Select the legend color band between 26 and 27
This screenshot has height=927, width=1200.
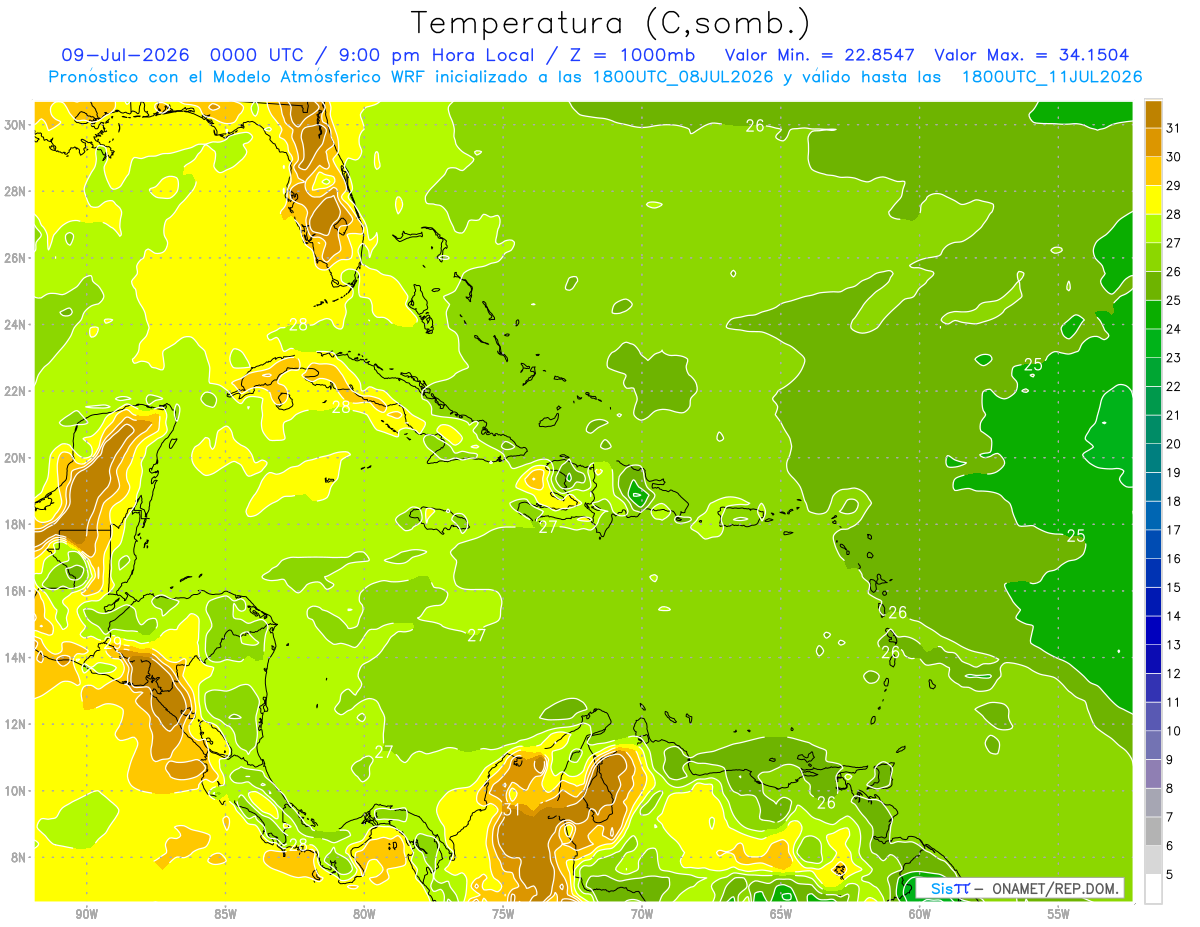click(1153, 257)
